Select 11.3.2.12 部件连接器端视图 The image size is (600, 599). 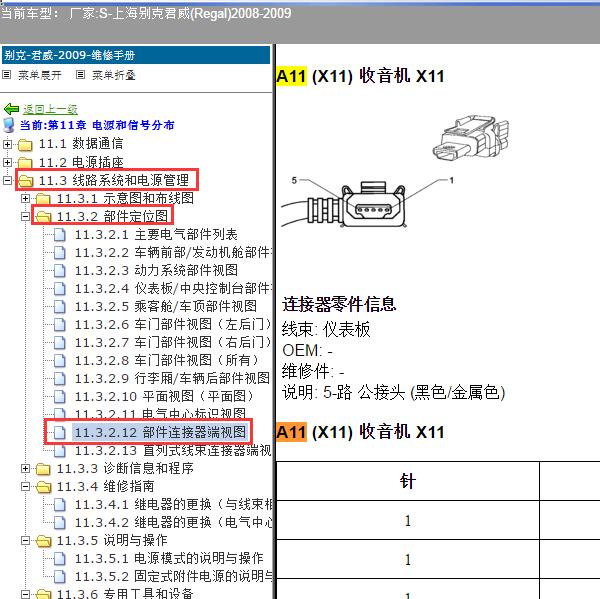click(160, 433)
